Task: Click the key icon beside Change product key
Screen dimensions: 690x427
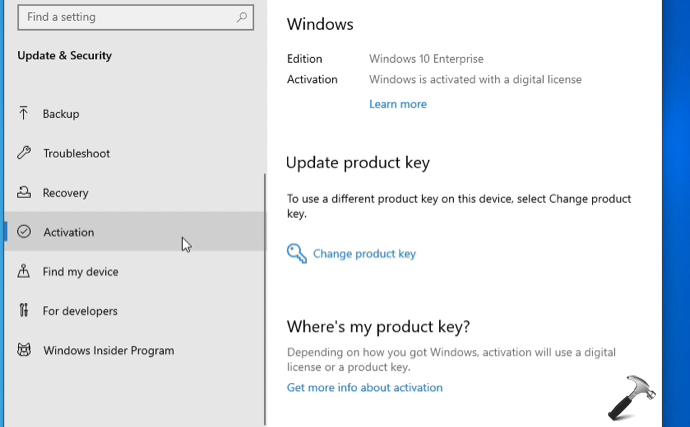Action: point(297,254)
